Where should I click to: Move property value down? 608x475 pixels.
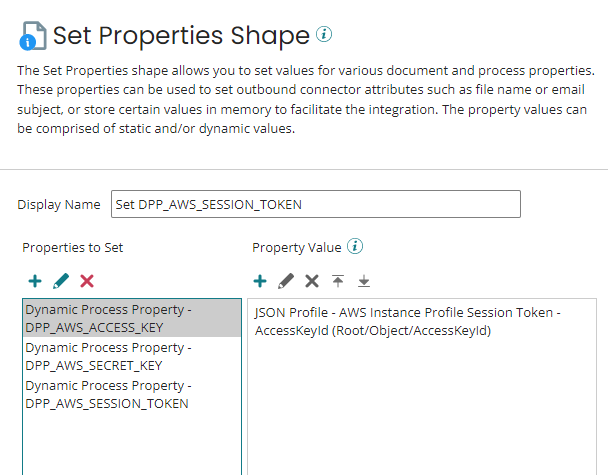tap(364, 281)
